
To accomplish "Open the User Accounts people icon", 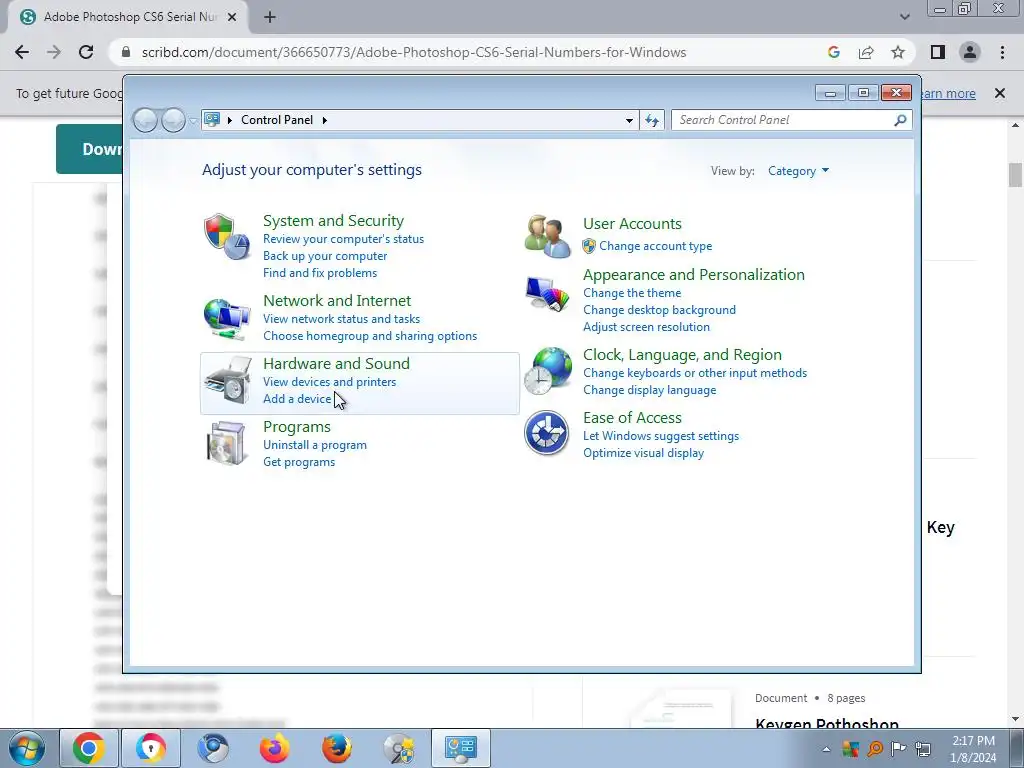I will coord(547,236).
